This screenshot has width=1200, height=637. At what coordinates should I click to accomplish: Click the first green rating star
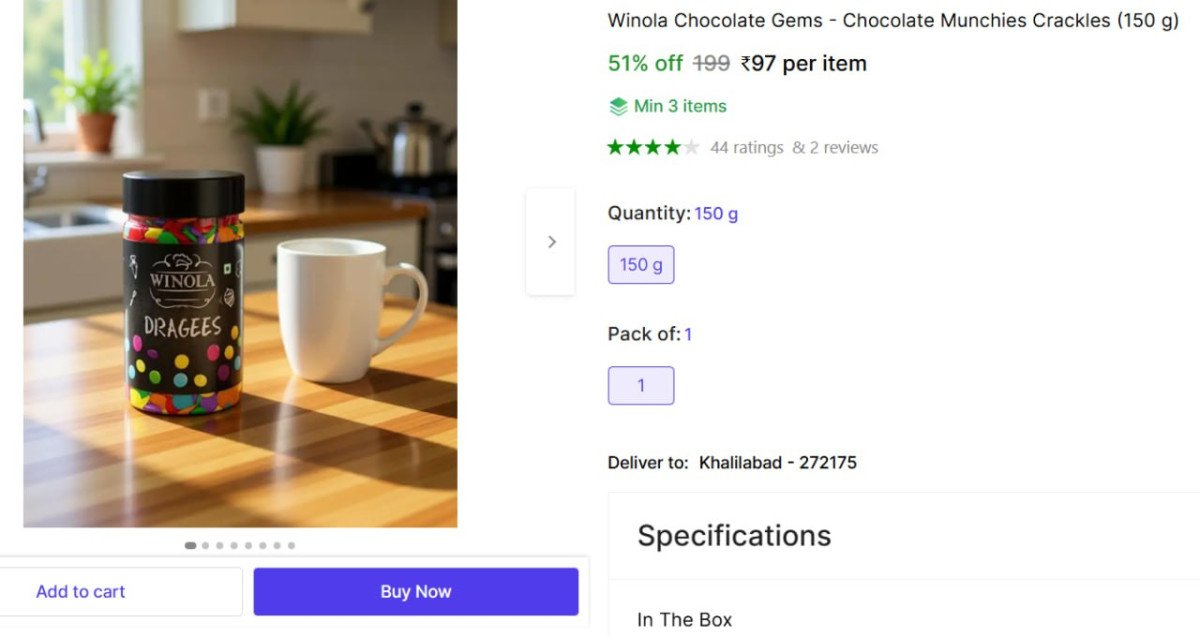616,147
